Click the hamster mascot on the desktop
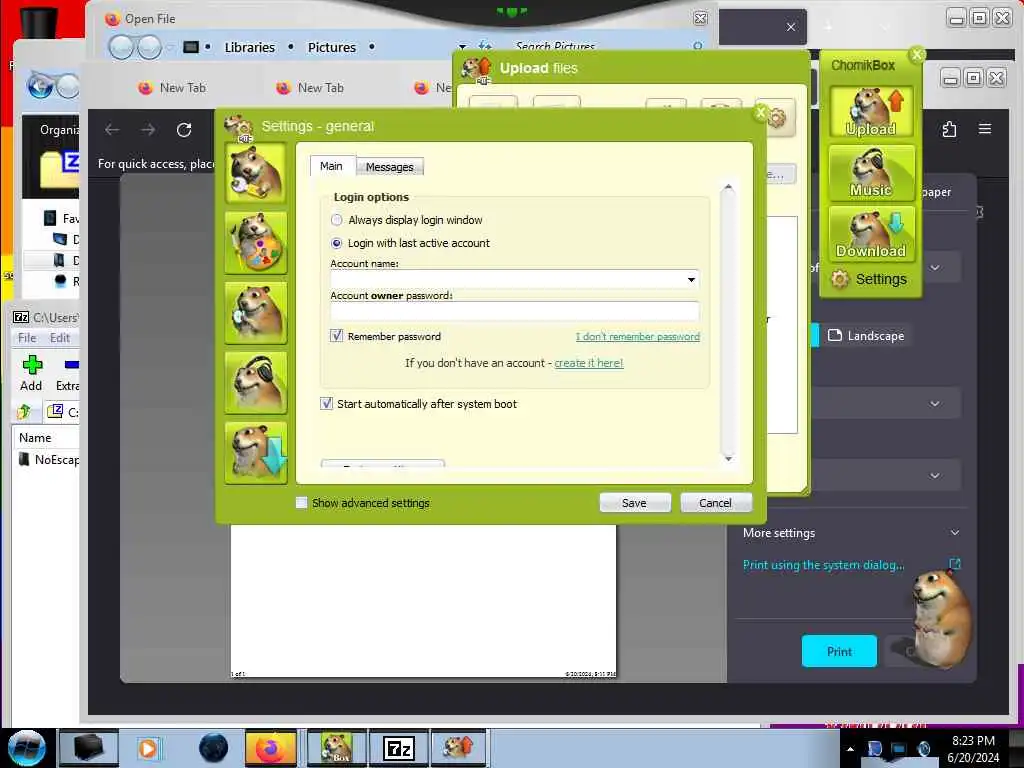The width and height of the screenshot is (1024, 768). tap(940, 618)
